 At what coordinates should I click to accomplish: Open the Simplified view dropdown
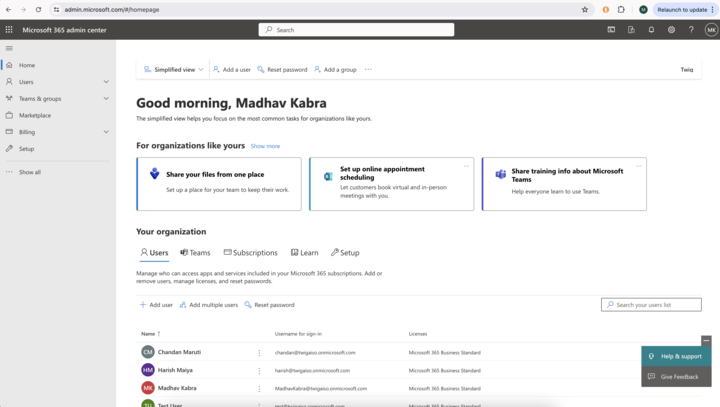click(173, 70)
